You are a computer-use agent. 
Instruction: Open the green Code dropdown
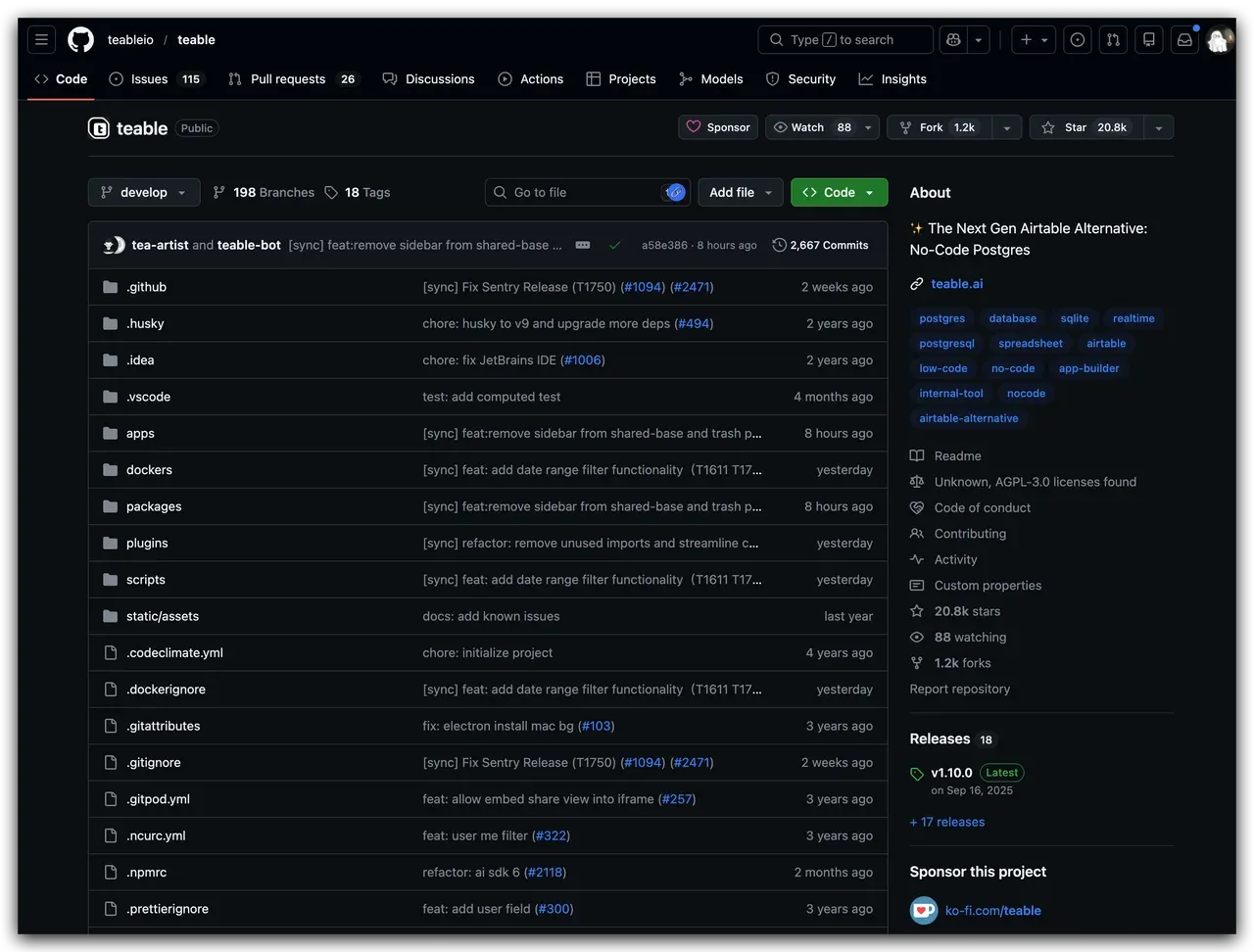pyautogui.click(x=839, y=192)
